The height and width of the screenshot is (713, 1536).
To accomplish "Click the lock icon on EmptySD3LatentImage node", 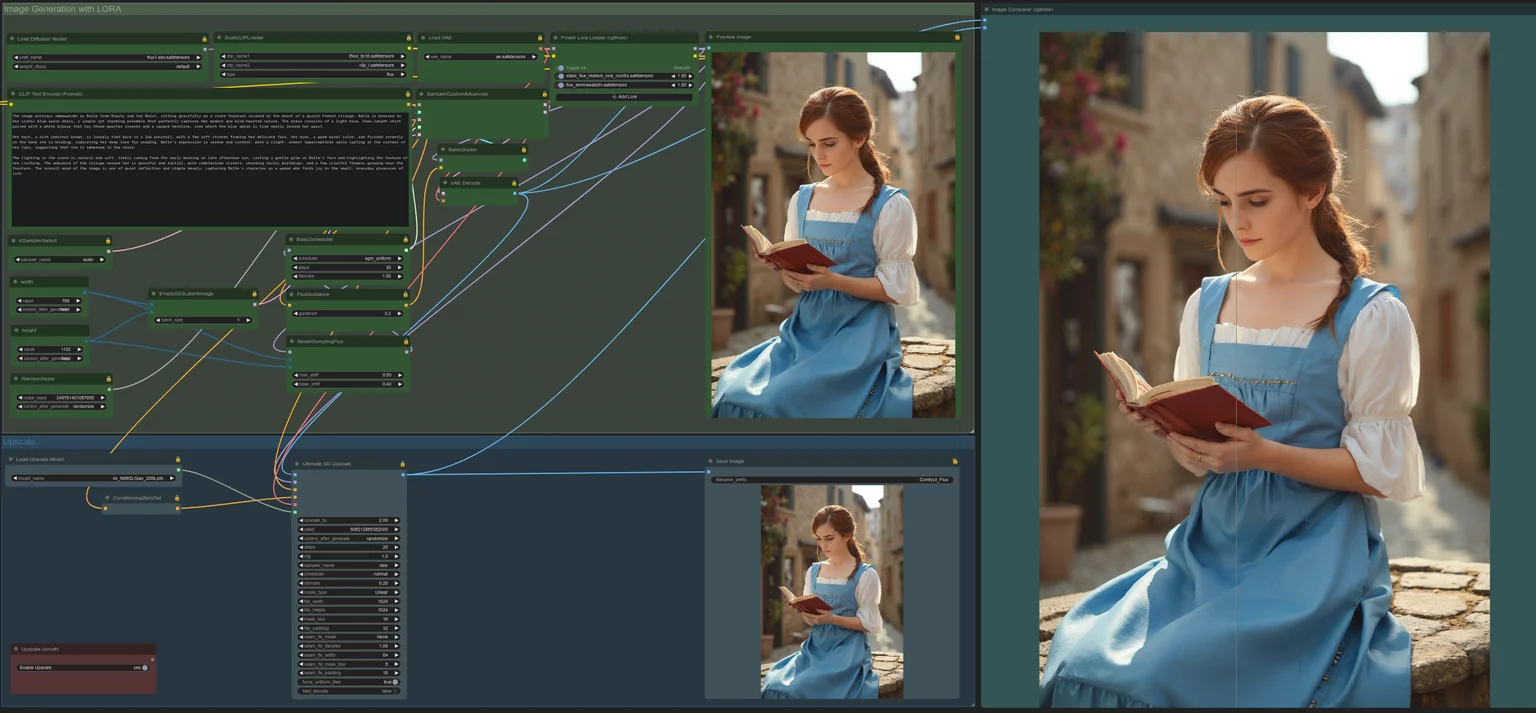I will (x=254, y=294).
